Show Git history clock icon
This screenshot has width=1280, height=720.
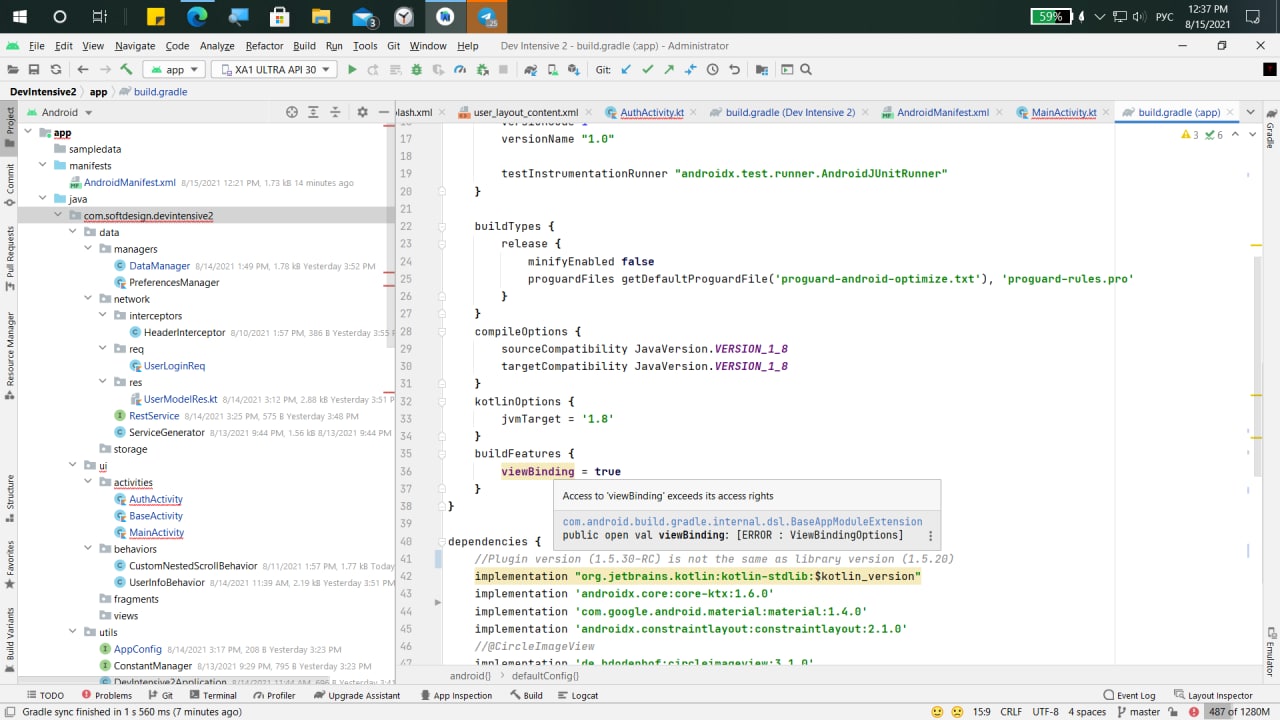[713, 70]
